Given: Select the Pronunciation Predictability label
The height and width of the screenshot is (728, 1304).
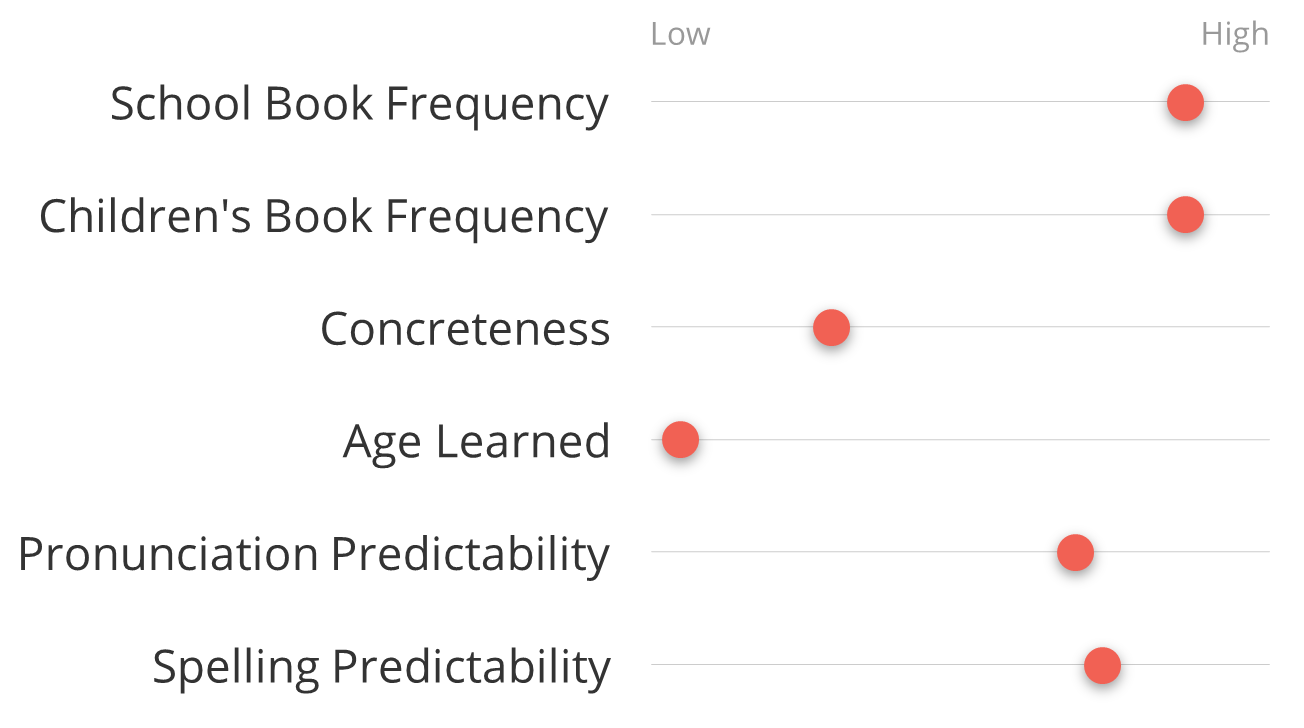Looking at the screenshot, I should (313, 555).
